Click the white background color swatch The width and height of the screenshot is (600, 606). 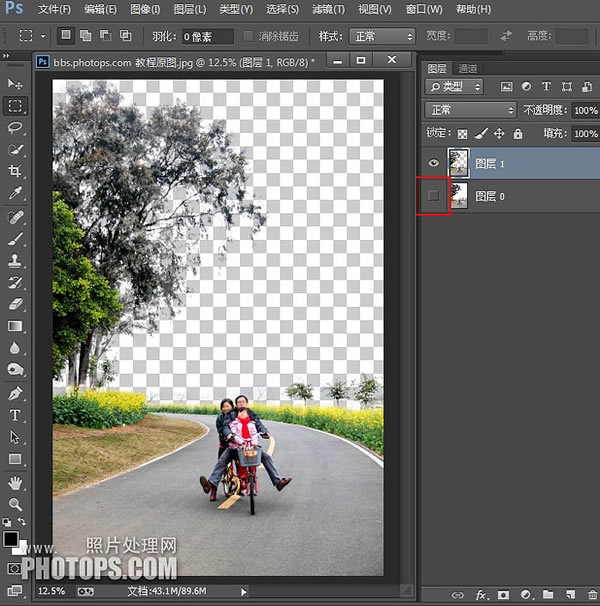point(22,548)
